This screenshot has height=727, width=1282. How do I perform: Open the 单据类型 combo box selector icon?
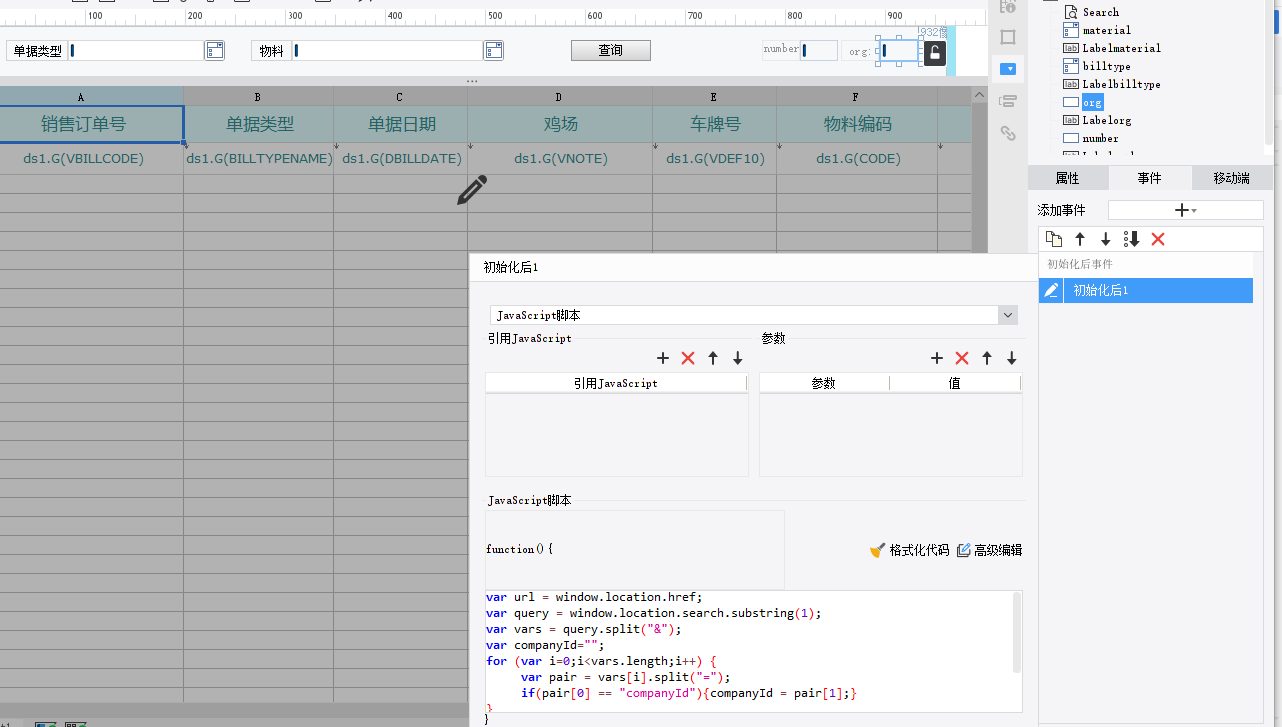coord(214,50)
